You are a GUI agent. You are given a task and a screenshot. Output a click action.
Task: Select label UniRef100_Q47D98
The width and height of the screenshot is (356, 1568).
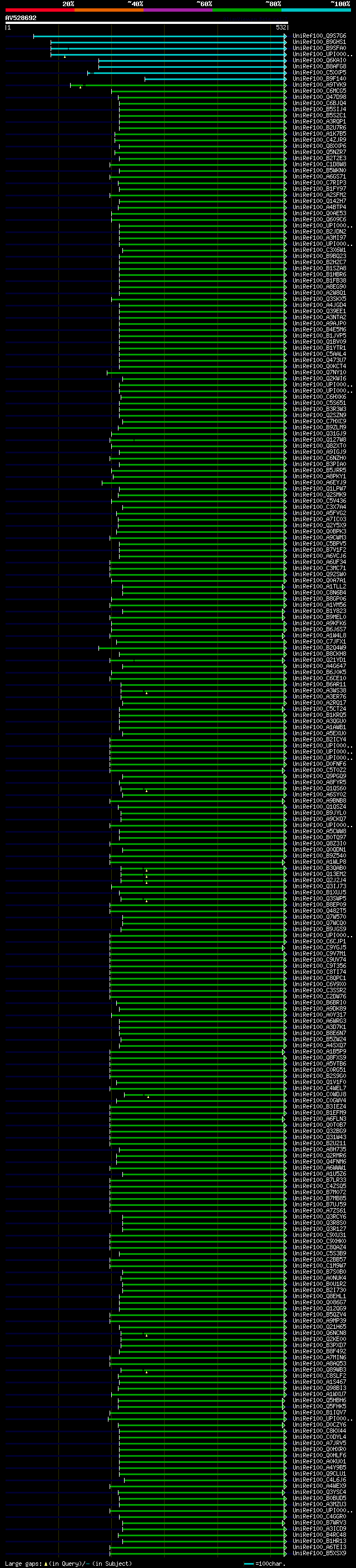click(319, 97)
